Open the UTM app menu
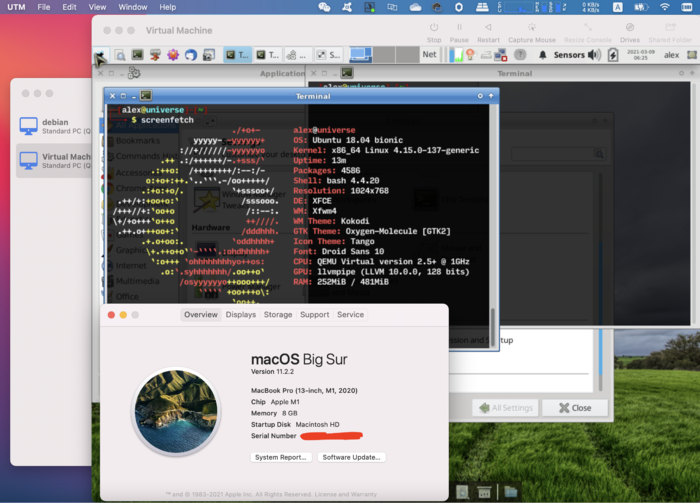This screenshot has height=503, width=700. point(17,7)
